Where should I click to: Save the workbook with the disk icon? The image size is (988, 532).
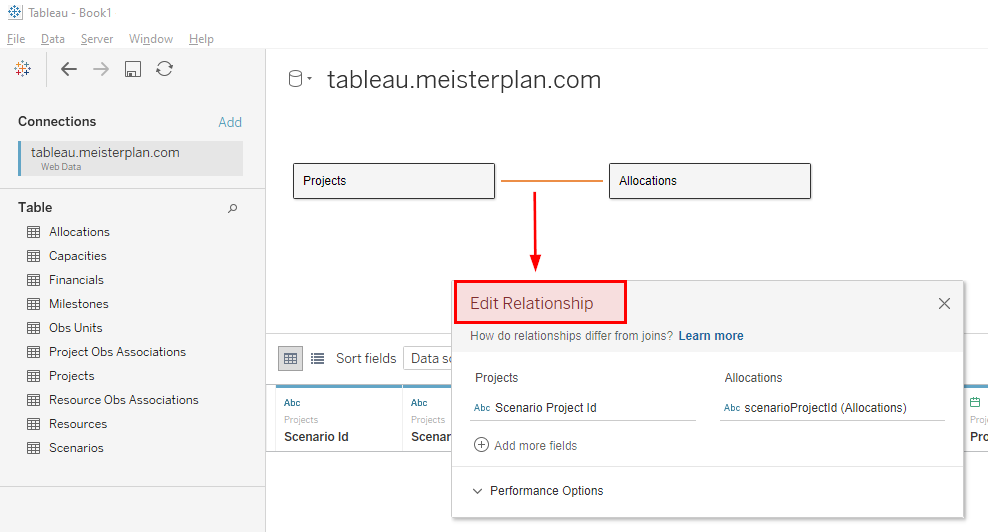[132, 69]
